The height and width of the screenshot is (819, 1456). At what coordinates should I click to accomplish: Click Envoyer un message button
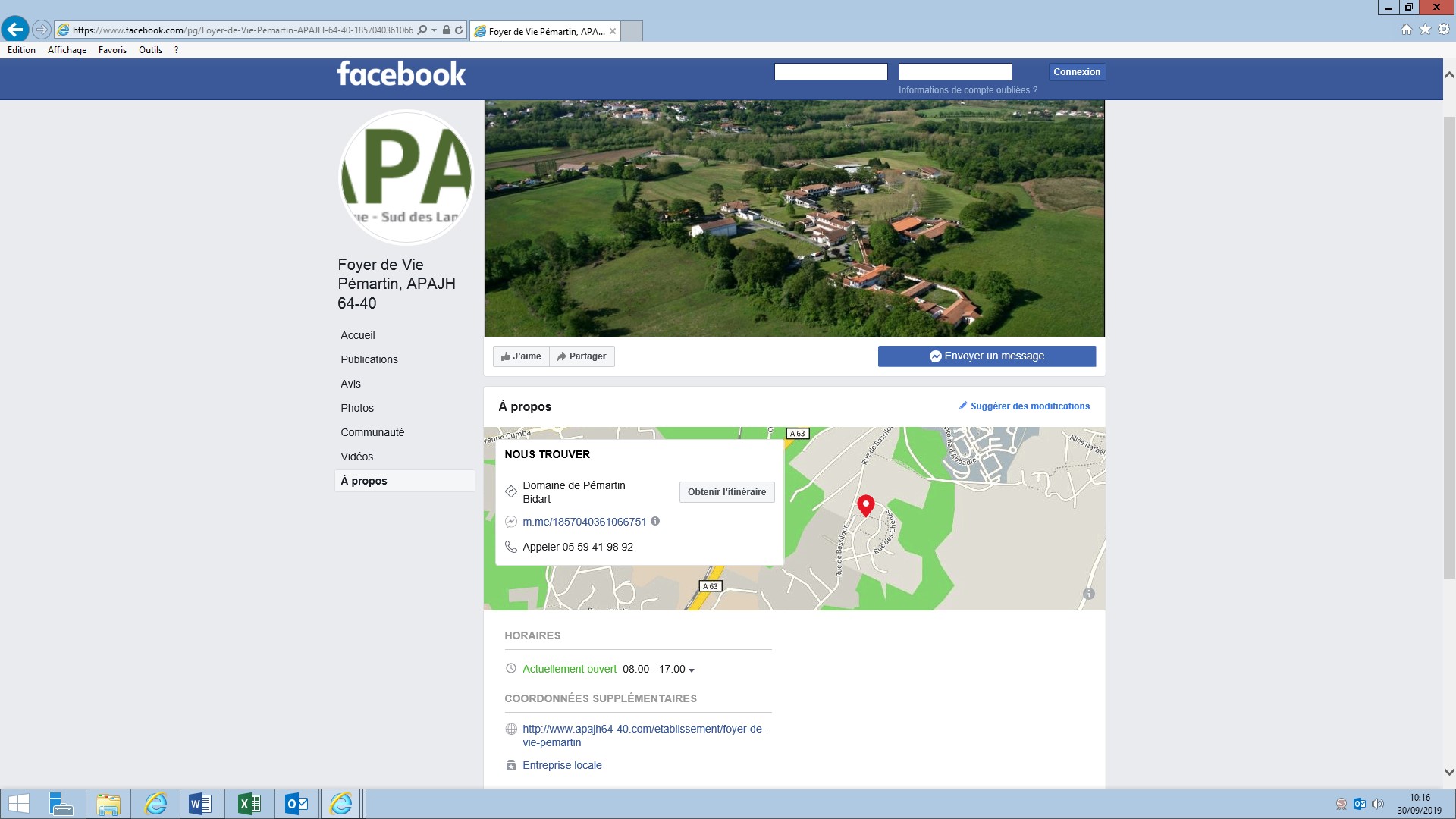(987, 356)
